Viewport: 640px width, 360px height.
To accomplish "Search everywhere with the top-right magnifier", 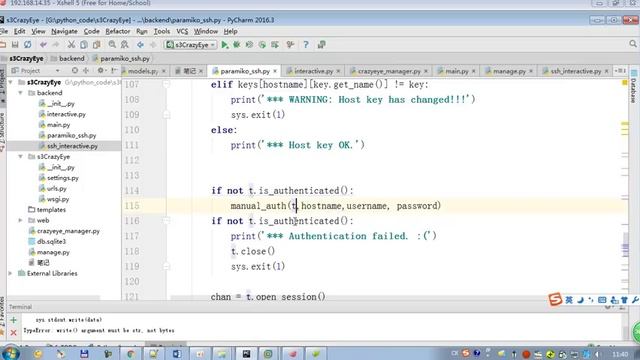I will click(x=633, y=44).
